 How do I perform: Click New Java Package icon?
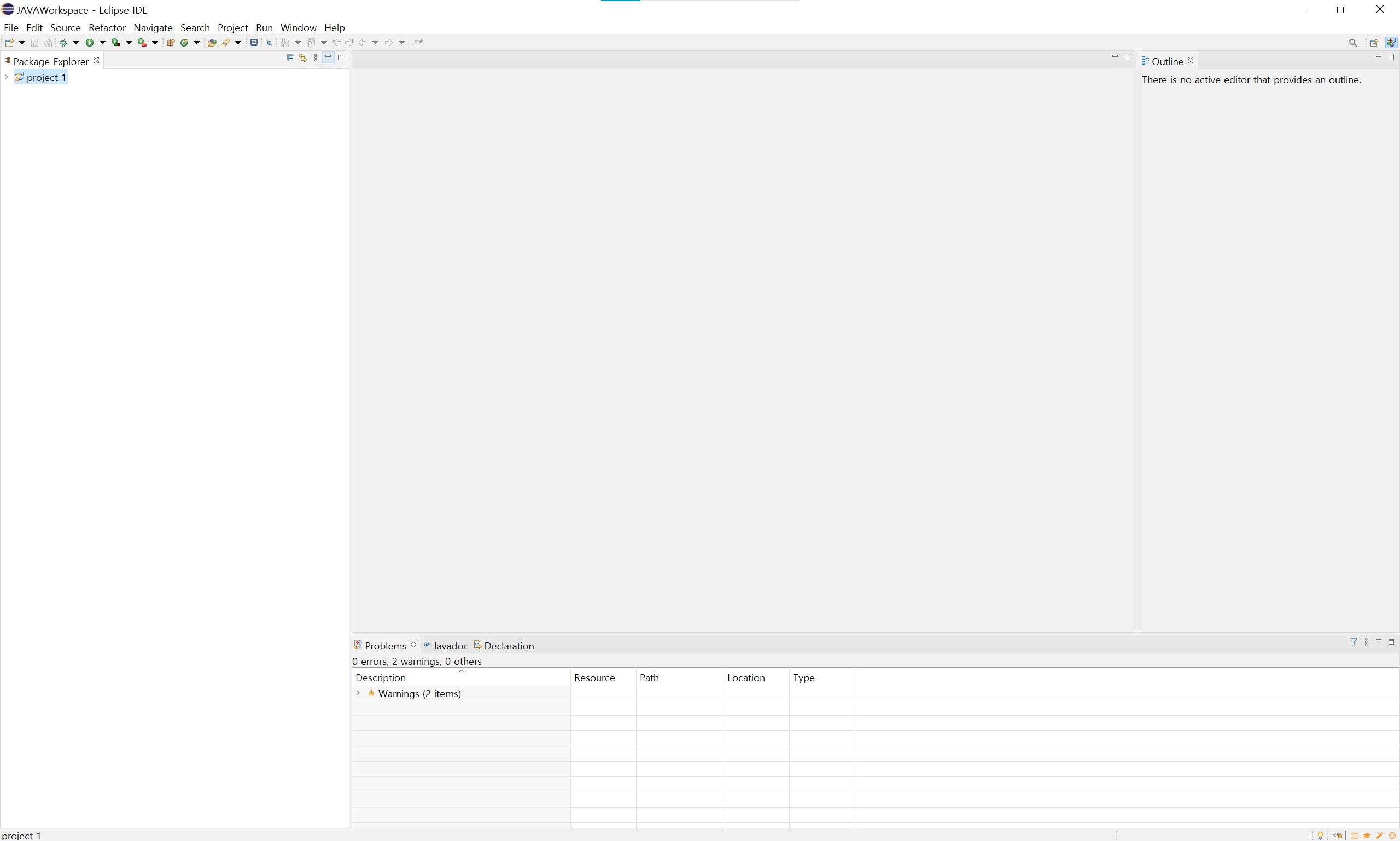coord(170,43)
